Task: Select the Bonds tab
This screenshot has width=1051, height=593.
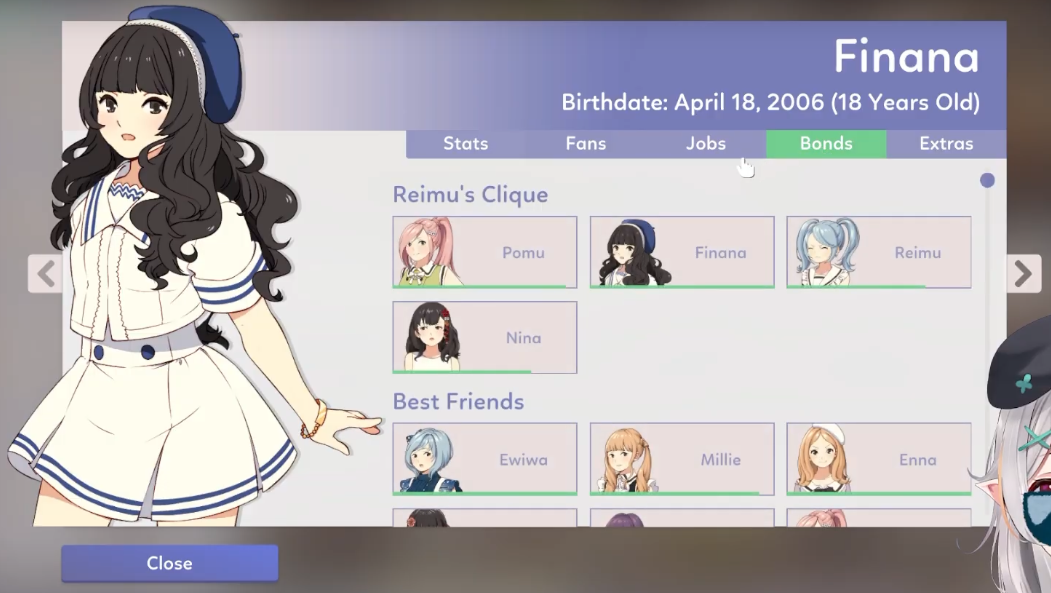Action: pyautogui.click(x=826, y=143)
